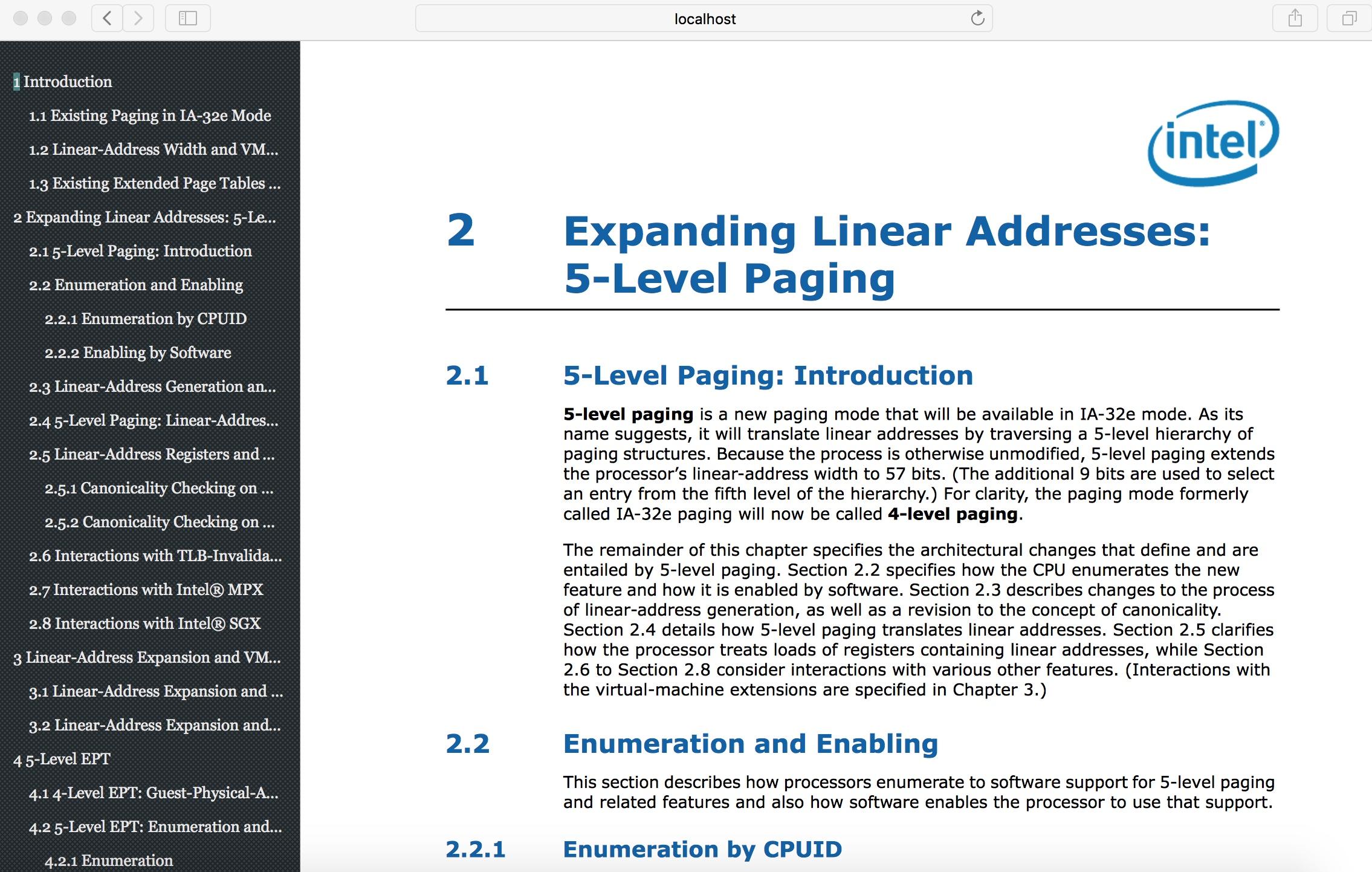The height and width of the screenshot is (872, 1372).
Task: Click the Safari forward arrow button
Action: coord(138,19)
